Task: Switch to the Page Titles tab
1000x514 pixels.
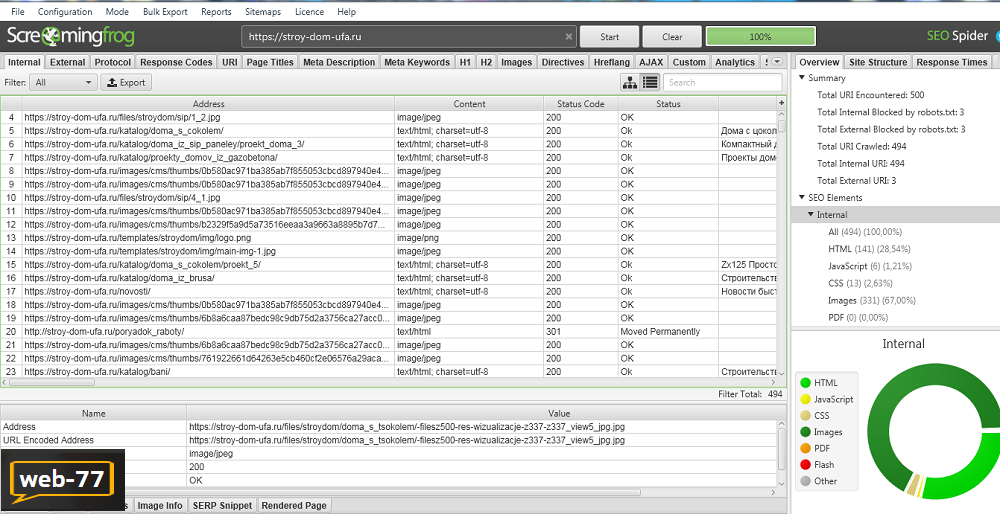Action: click(x=270, y=62)
